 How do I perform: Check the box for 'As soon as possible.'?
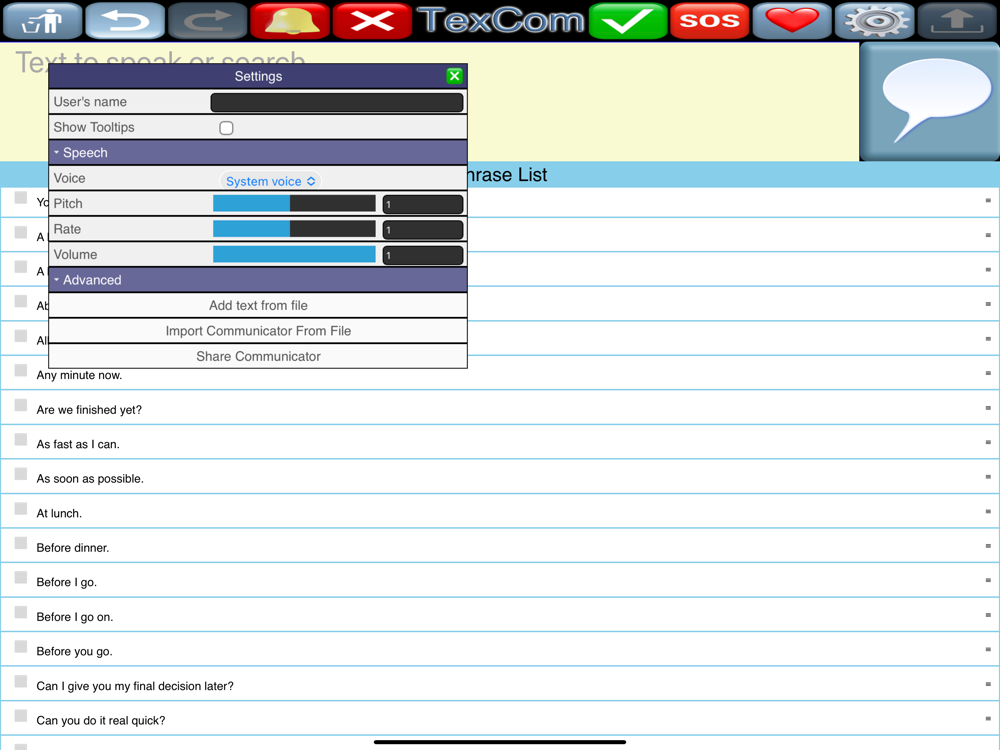[x=21, y=474]
